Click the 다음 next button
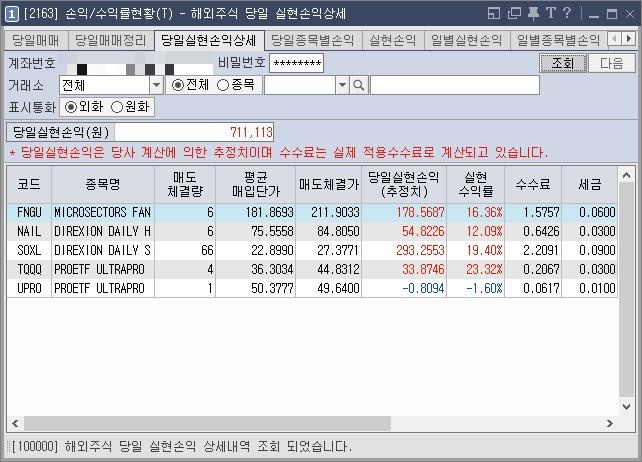Viewport: 642px width, 462px height. click(611, 63)
